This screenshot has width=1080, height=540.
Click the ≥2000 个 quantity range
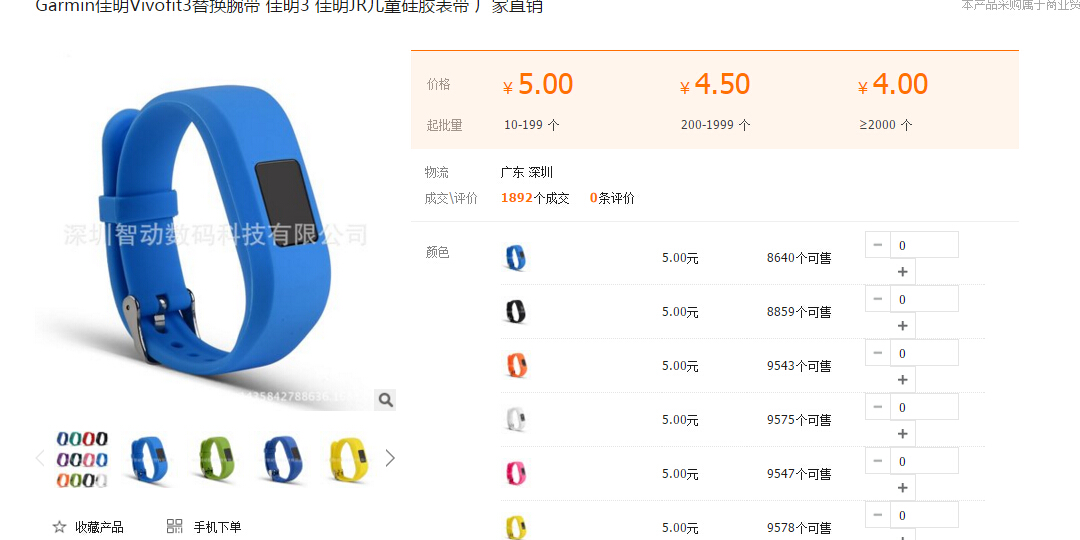886,125
